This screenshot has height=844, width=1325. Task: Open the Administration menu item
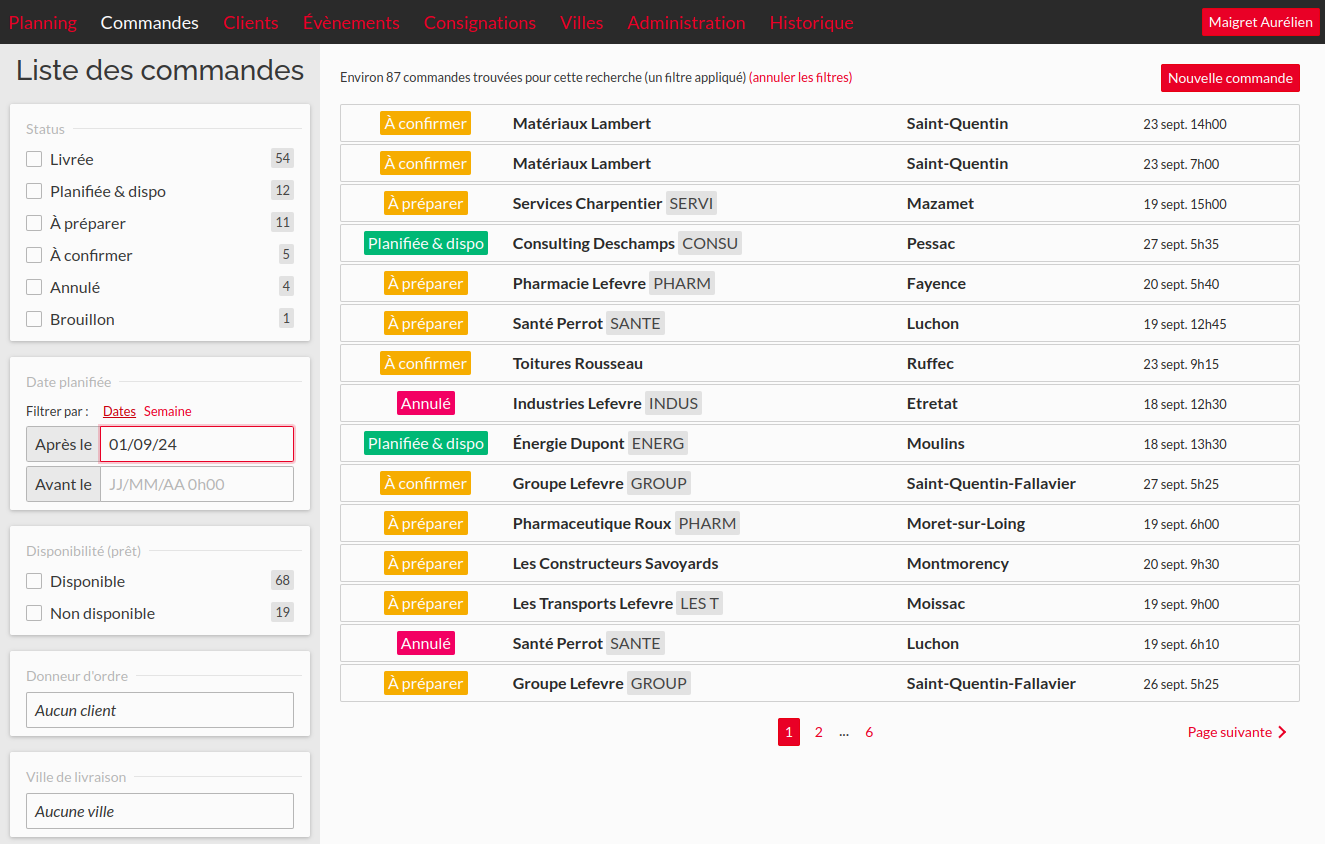[686, 22]
